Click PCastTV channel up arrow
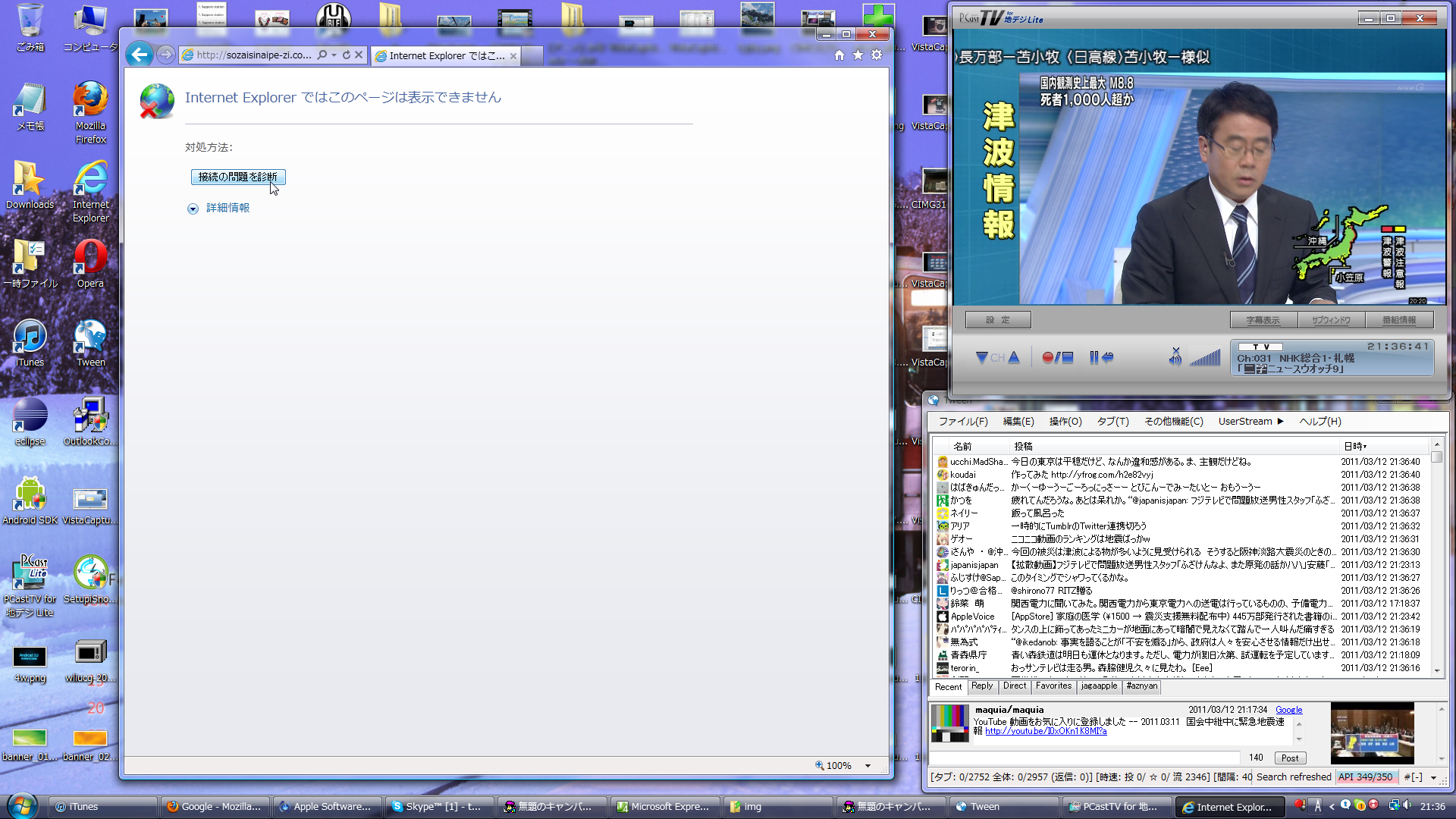 [1014, 357]
